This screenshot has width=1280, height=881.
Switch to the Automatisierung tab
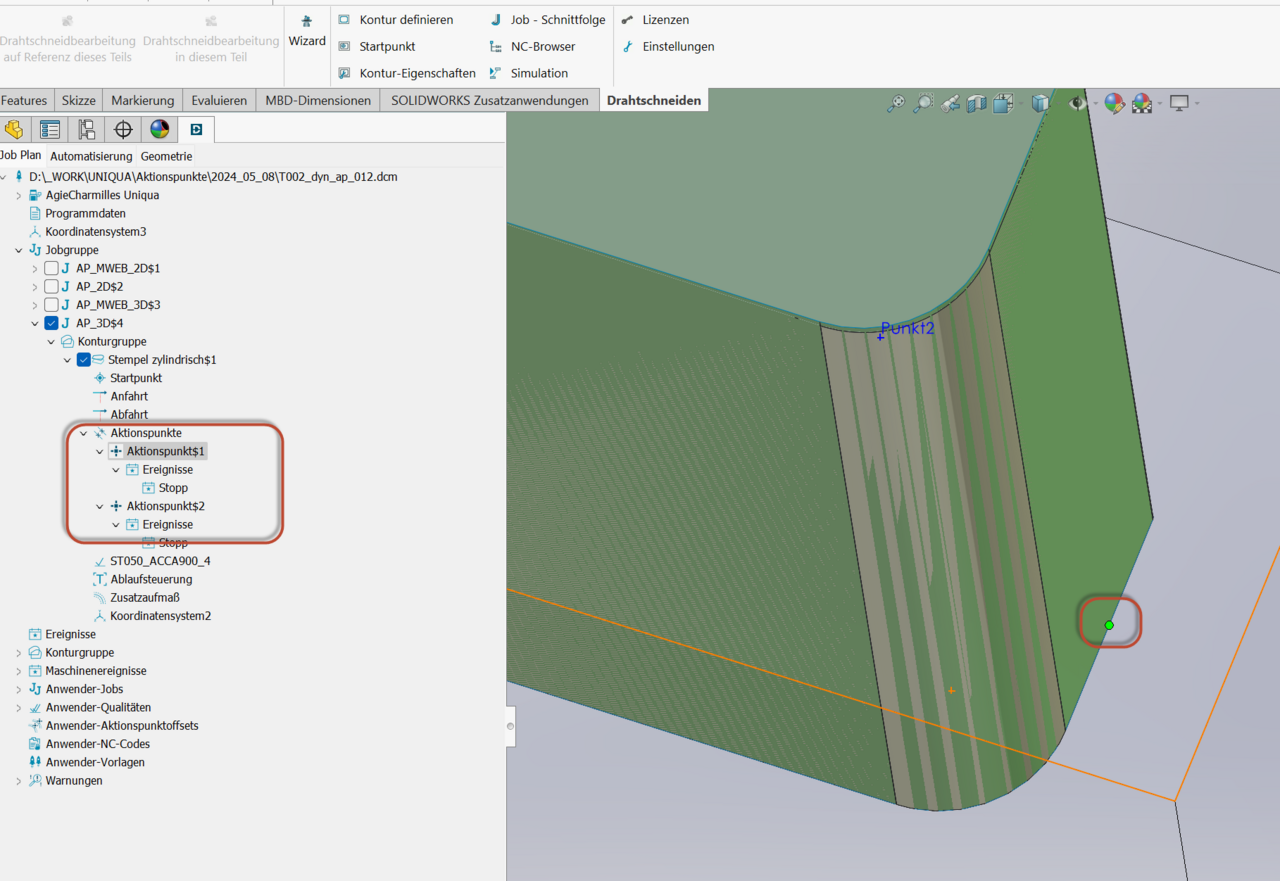[x=91, y=156]
